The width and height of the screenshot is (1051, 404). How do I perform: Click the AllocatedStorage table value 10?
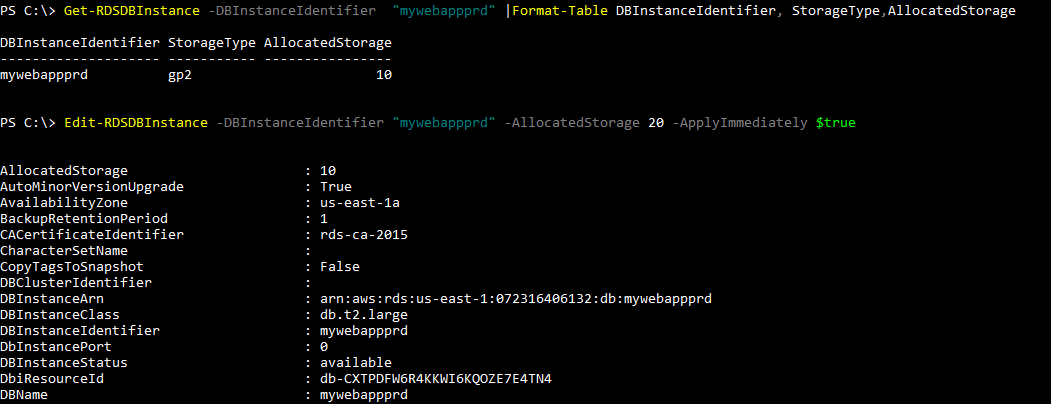click(384, 75)
